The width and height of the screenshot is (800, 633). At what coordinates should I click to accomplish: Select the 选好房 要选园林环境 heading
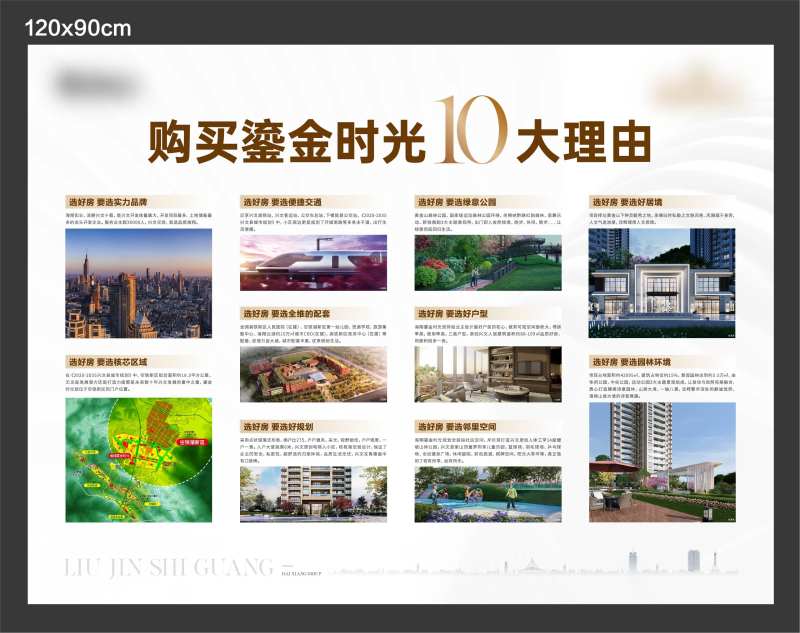626,361
